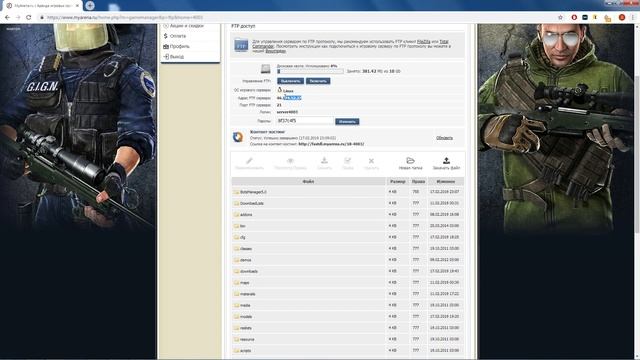Click the Новая папка folder icon
640x360 pixels.
click(x=410, y=161)
